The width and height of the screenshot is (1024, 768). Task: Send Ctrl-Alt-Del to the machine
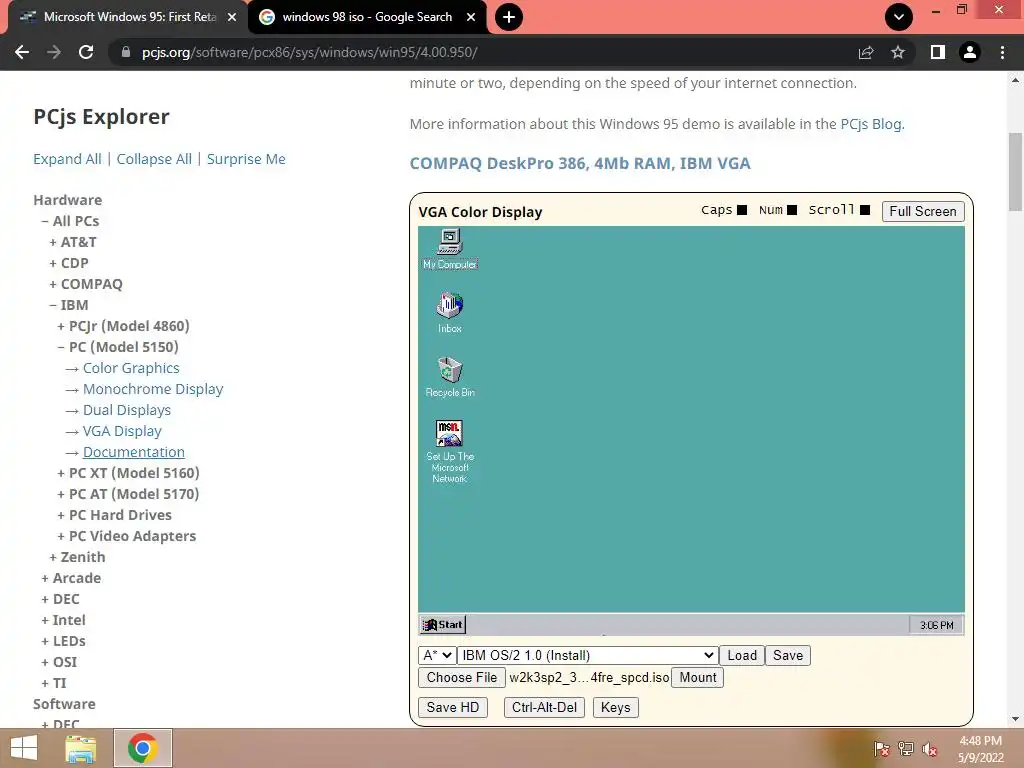(x=544, y=707)
